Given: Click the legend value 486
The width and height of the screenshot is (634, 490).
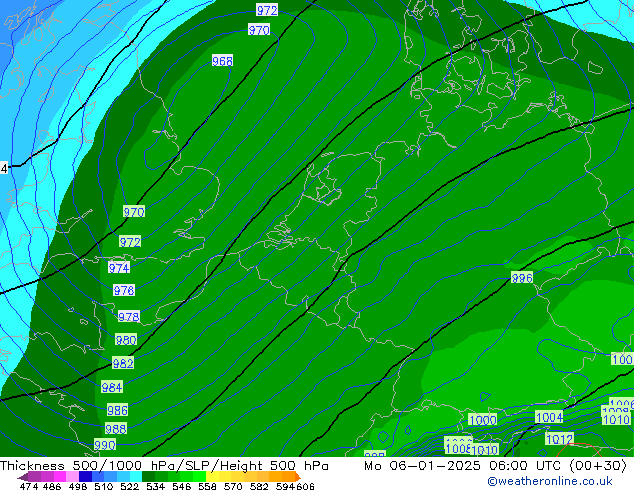Looking at the screenshot, I should coord(52,486).
